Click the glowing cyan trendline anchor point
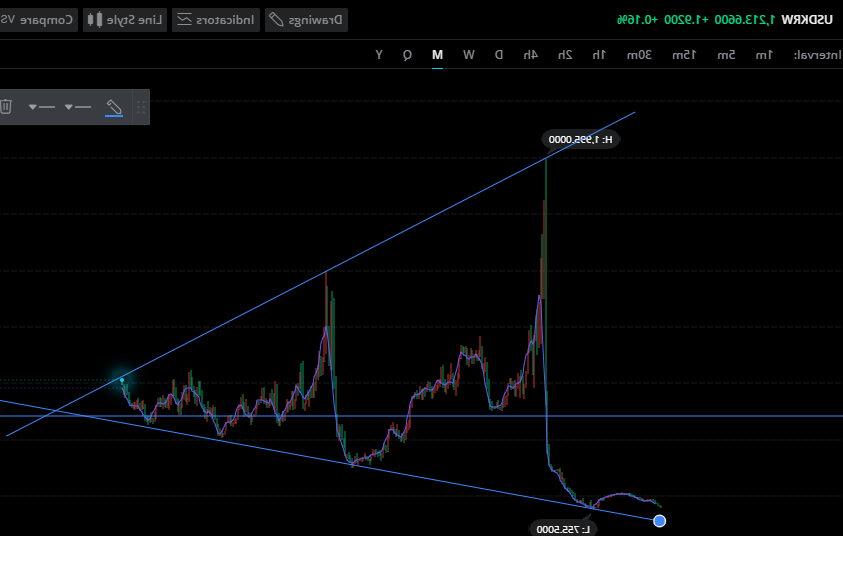Viewport: 843px width, 575px height. 122,379
